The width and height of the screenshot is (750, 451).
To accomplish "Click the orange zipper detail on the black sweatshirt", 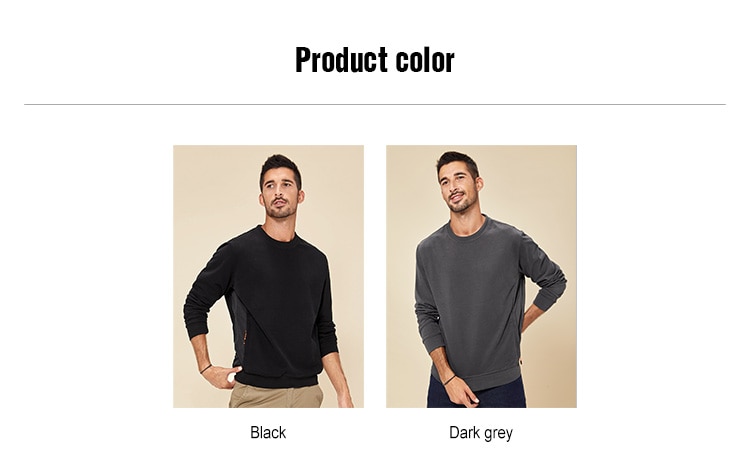I will pyautogui.click(x=246, y=338).
